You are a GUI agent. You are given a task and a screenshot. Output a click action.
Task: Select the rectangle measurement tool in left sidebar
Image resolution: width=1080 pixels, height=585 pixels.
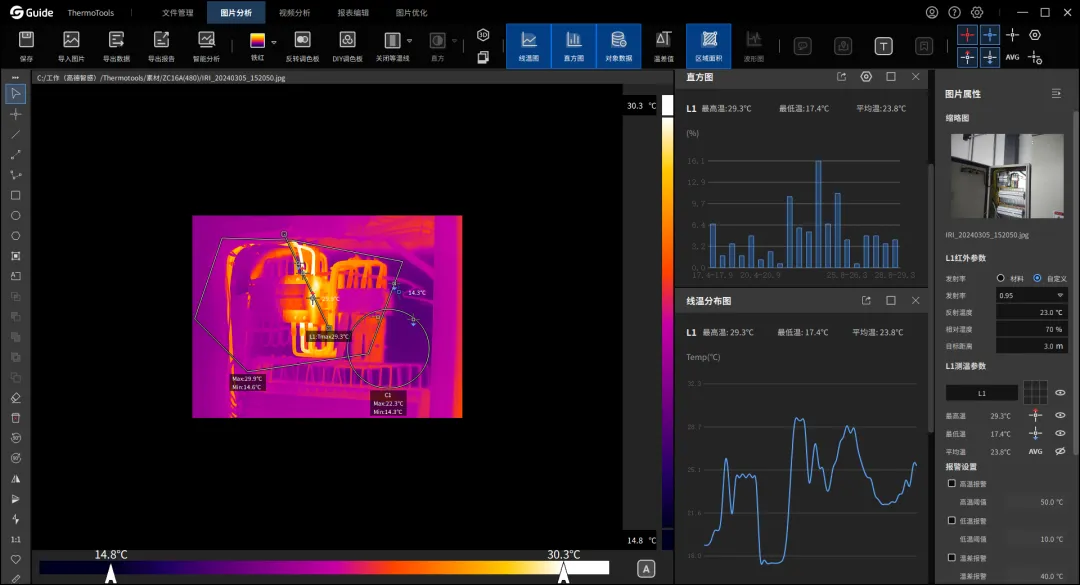tap(15, 196)
